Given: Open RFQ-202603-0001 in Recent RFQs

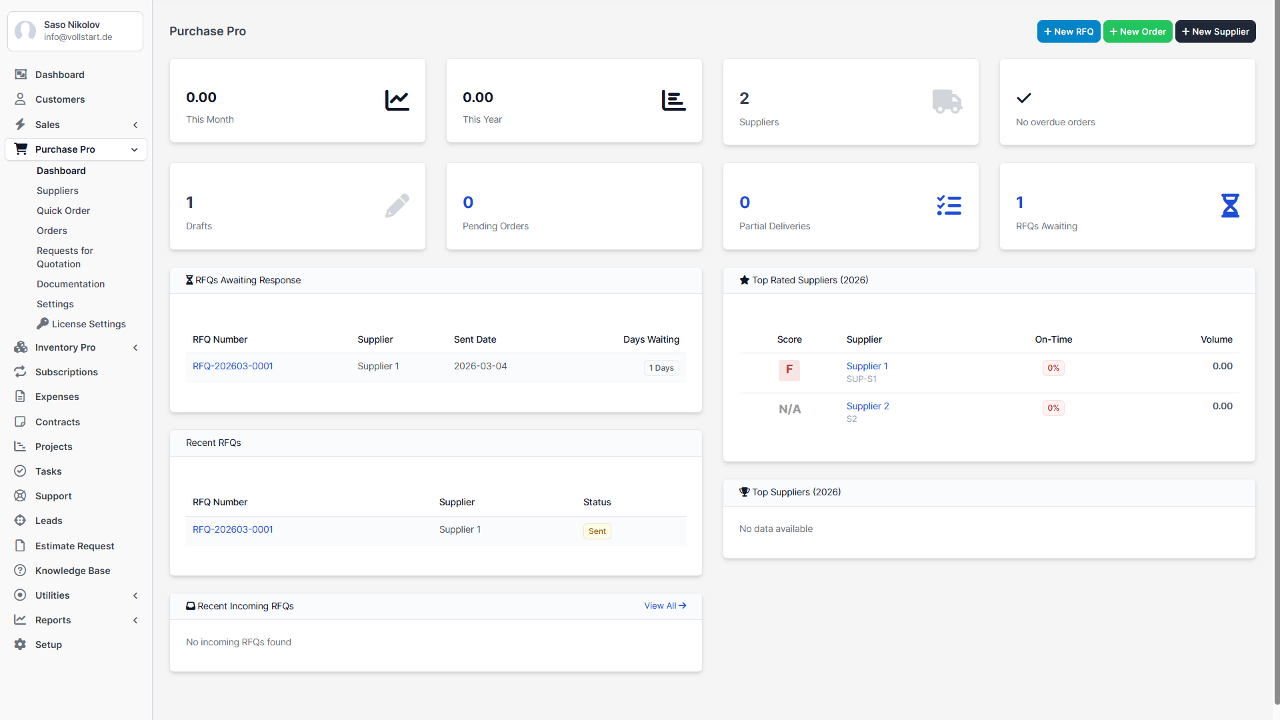Looking at the screenshot, I should pyautogui.click(x=233, y=529).
